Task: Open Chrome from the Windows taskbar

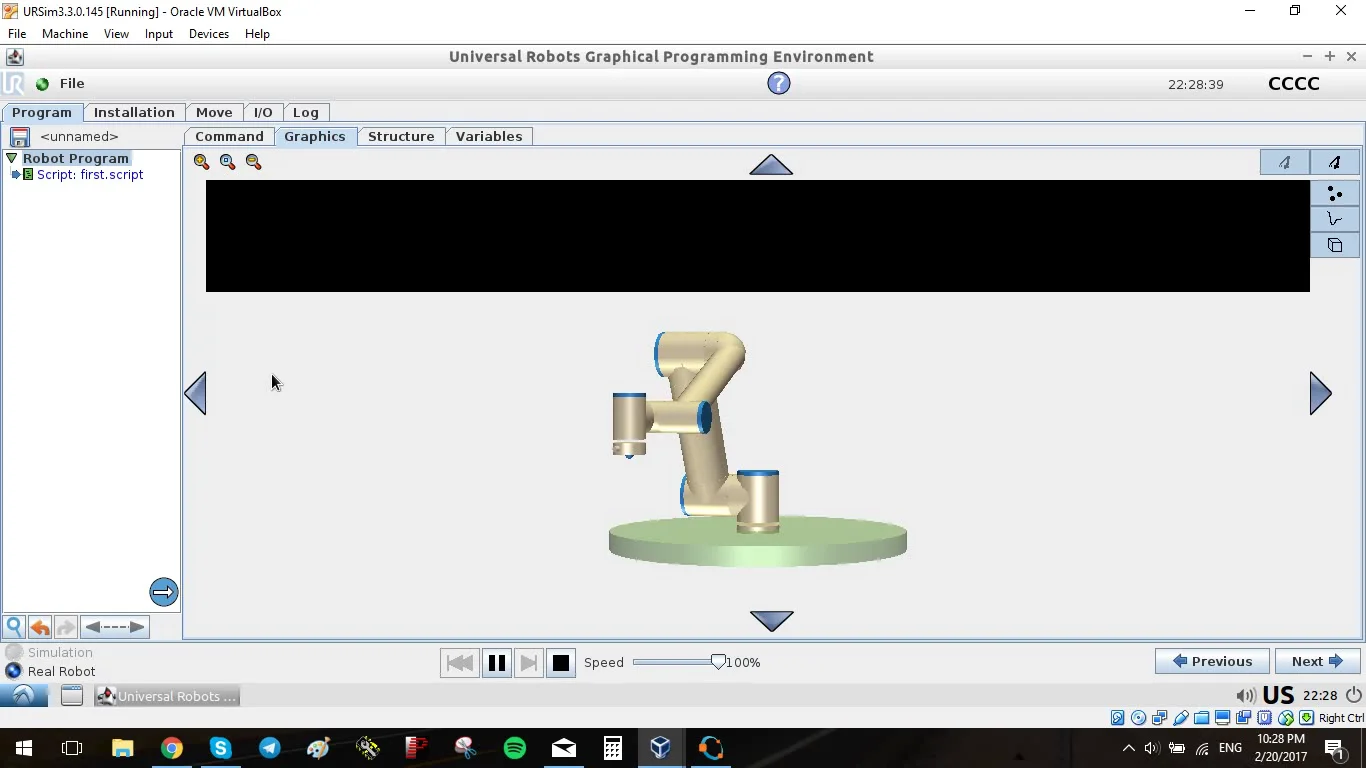Action: pyautogui.click(x=172, y=748)
